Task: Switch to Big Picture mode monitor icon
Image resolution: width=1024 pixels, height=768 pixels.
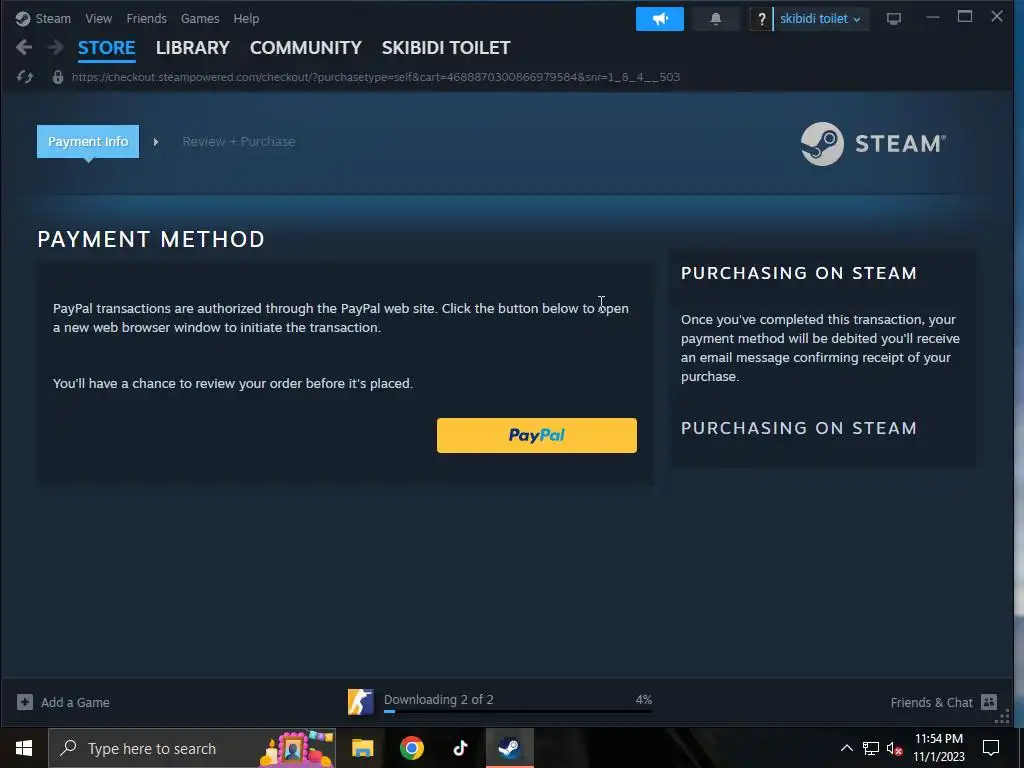Action: click(x=893, y=19)
